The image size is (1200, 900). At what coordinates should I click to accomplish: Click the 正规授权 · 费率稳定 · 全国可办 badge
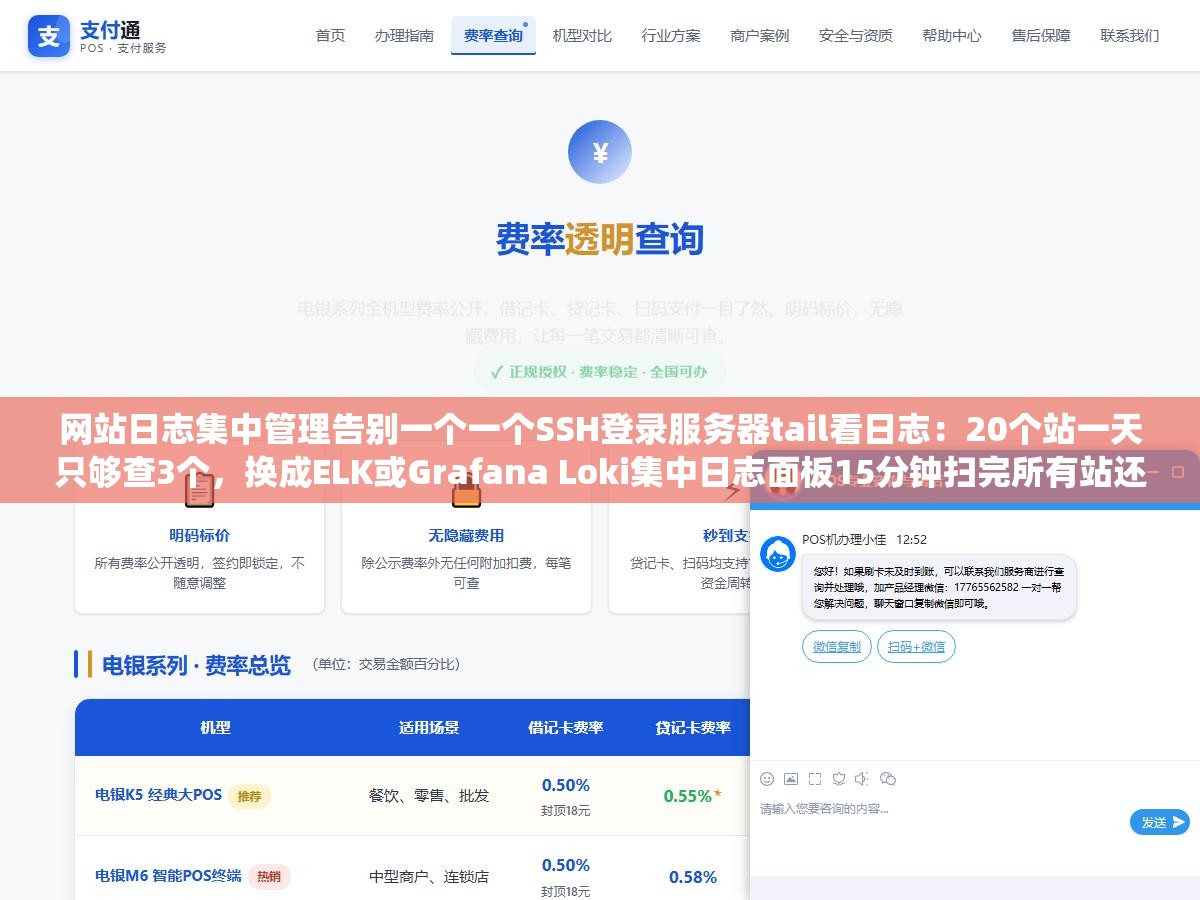[x=599, y=371]
